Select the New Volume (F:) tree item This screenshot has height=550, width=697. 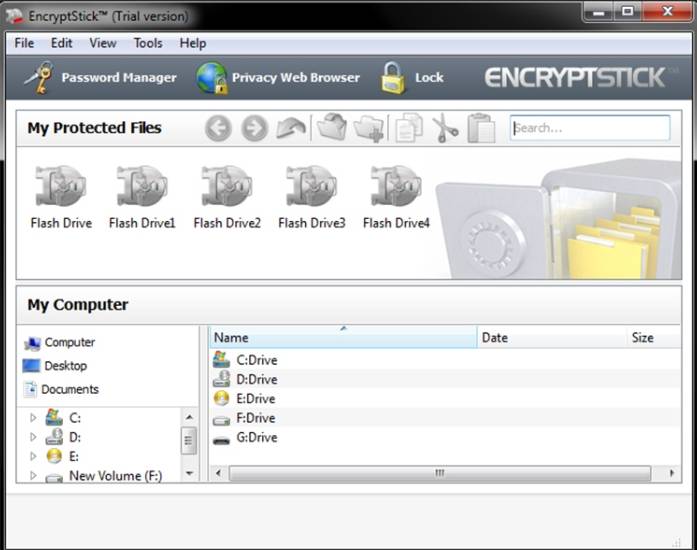[x=104, y=476]
